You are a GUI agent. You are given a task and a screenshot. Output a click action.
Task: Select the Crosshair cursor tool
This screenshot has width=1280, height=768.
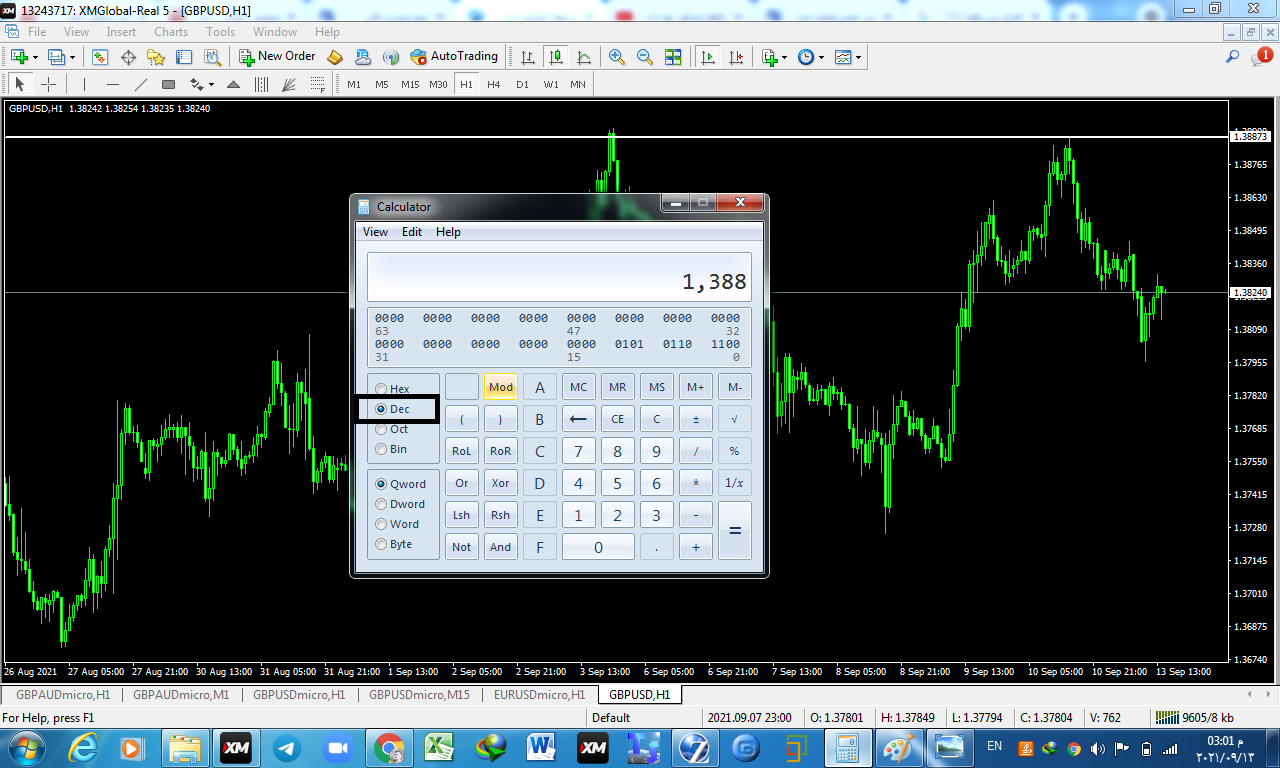[48, 84]
